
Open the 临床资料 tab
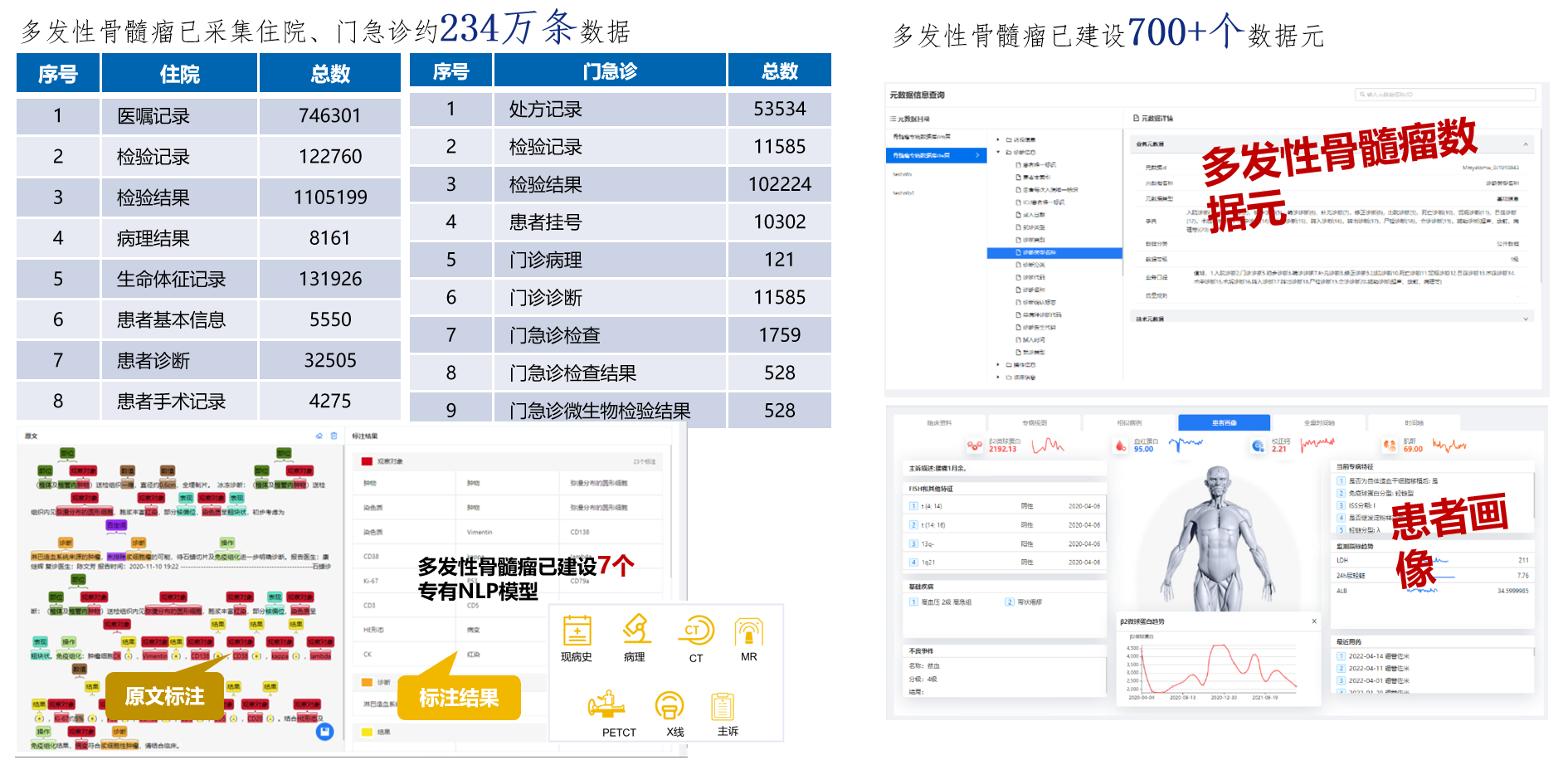[939, 423]
